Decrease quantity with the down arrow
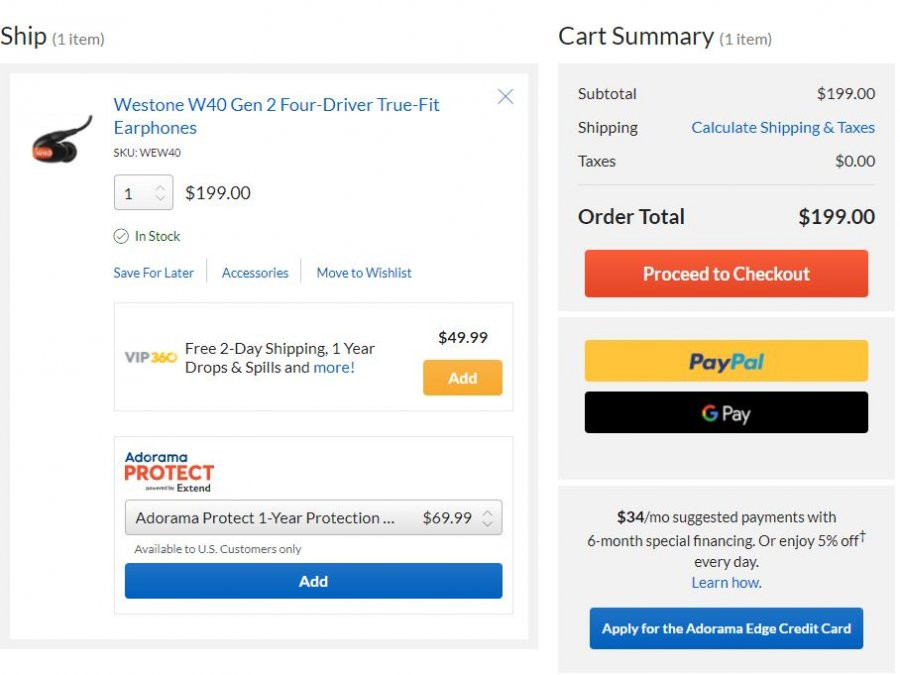The width and height of the screenshot is (900, 675). tap(160, 199)
